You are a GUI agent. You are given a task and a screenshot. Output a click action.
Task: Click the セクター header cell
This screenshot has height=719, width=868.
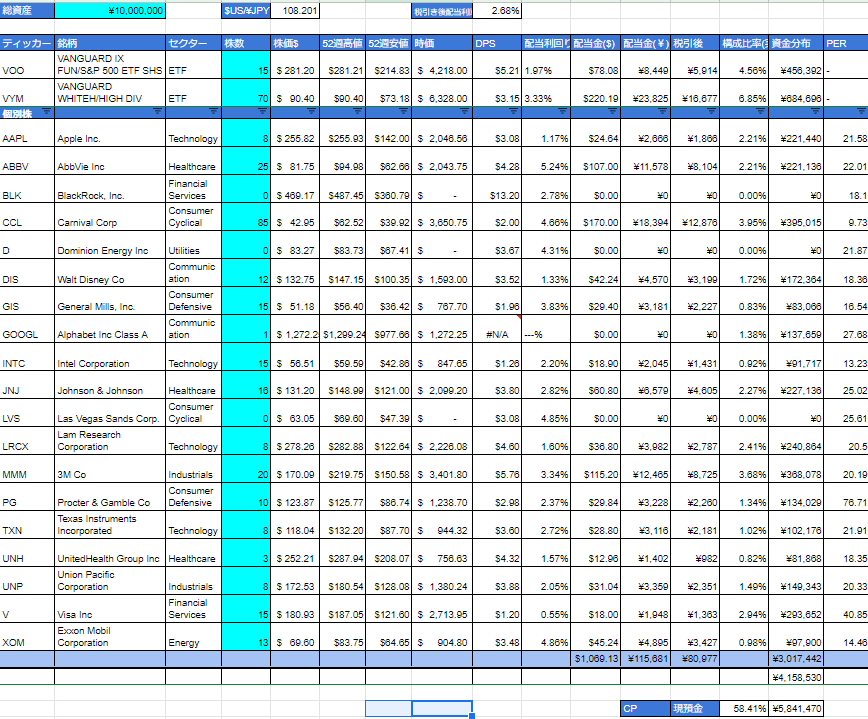tap(193, 43)
